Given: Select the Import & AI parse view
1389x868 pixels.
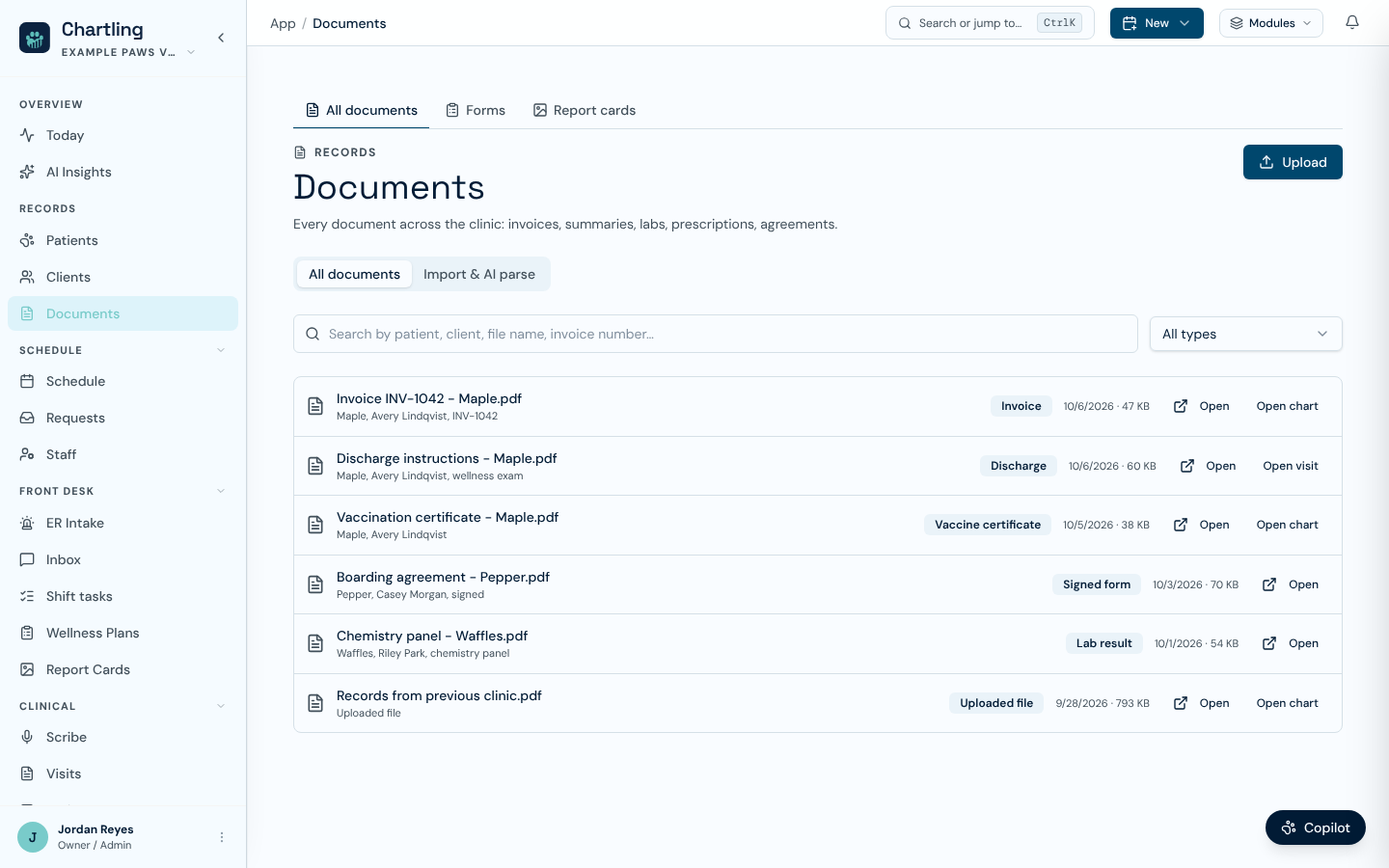Looking at the screenshot, I should click(479, 274).
